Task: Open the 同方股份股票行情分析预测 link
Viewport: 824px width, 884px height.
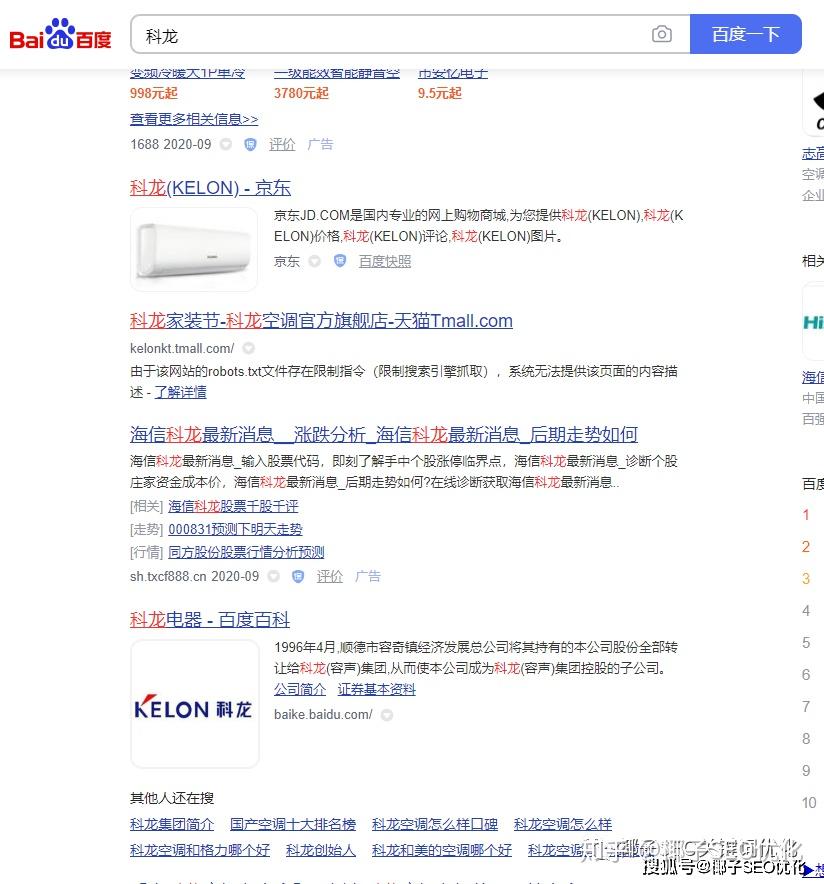Action: [246, 552]
